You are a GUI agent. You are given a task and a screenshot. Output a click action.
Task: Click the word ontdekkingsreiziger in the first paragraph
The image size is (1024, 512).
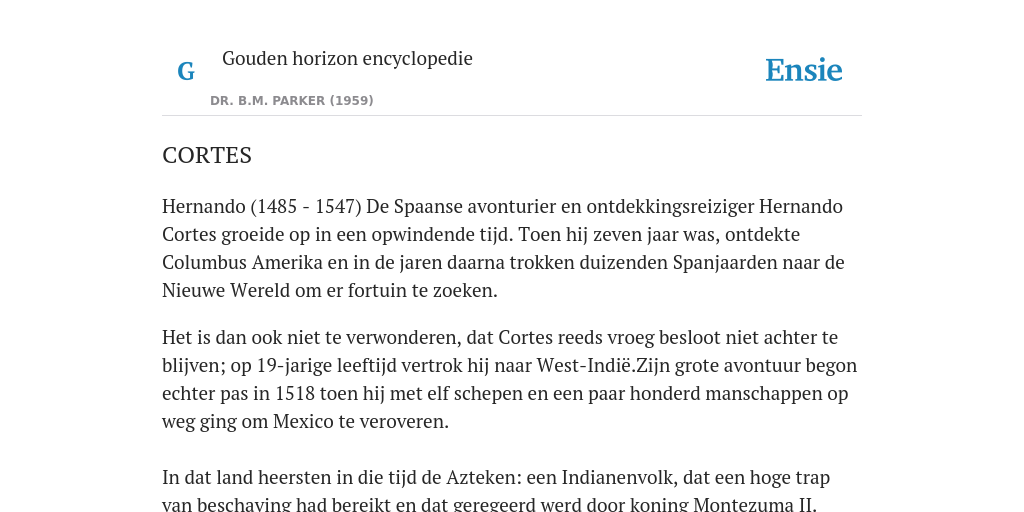tap(670, 207)
